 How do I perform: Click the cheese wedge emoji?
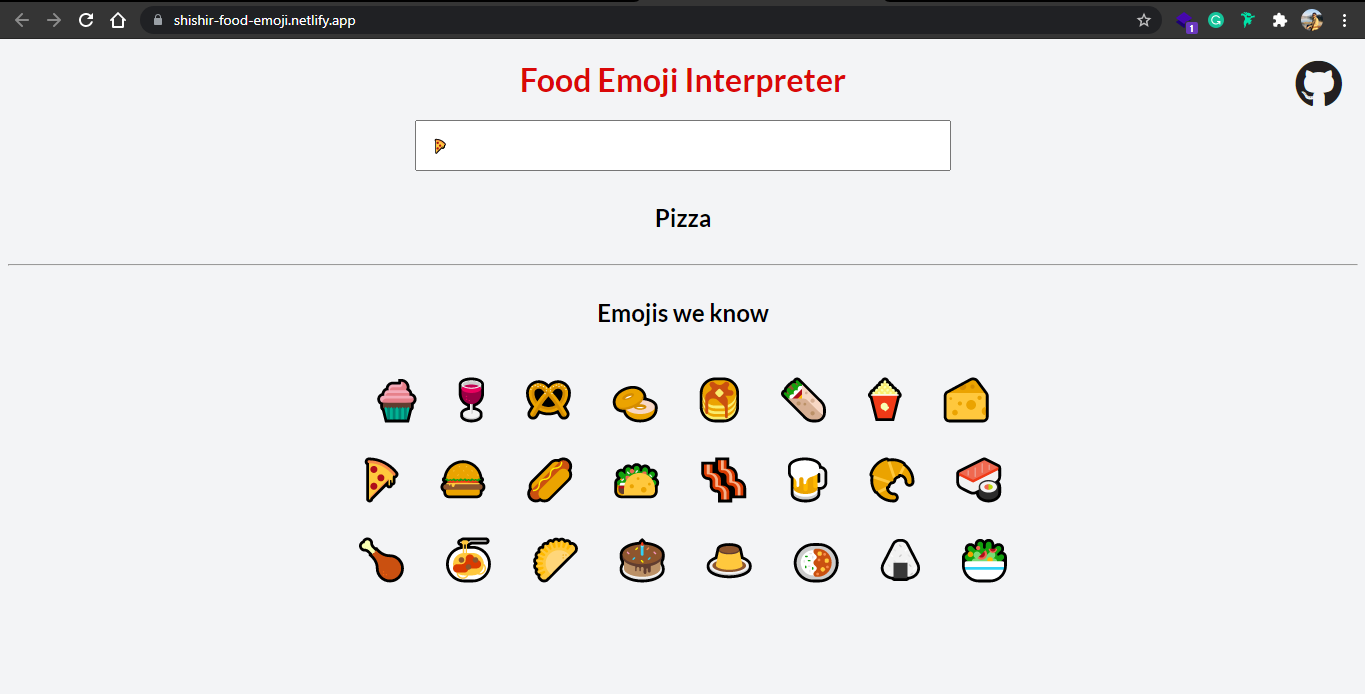pyautogui.click(x=965, y=399)
